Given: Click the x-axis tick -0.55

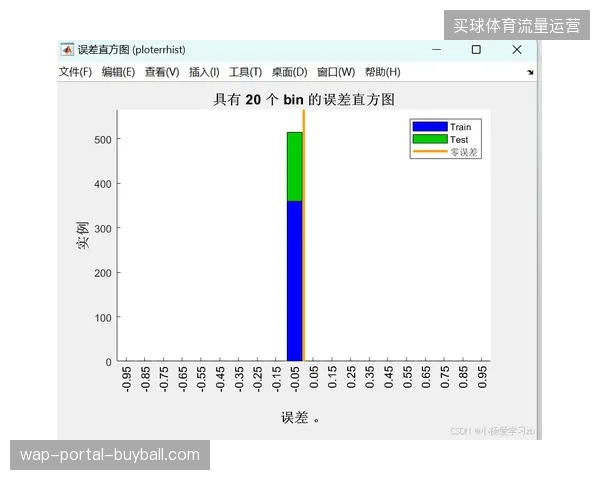Looking at the screenshot, I should 201,379.
